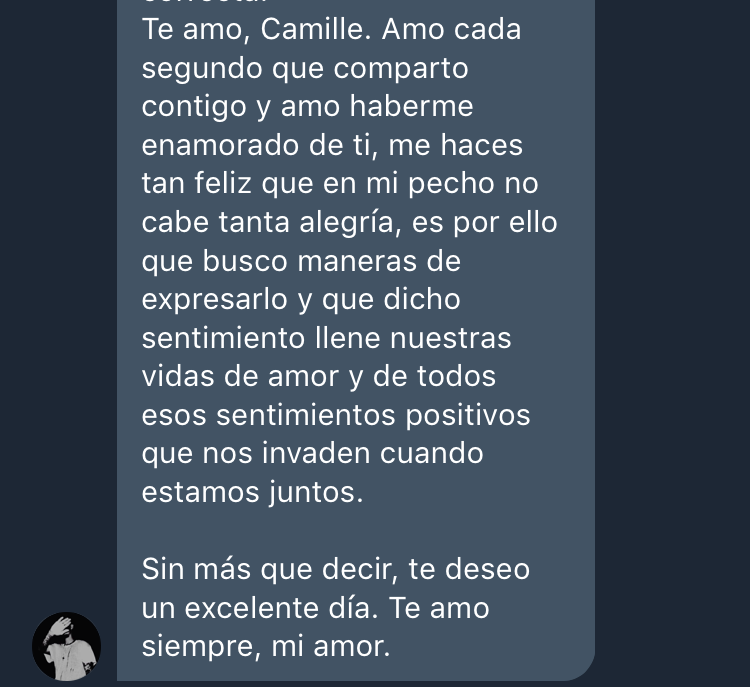Tap the text "expresarlo y que dicho"
The image size is (750, 687).
[x=301, y=300]
